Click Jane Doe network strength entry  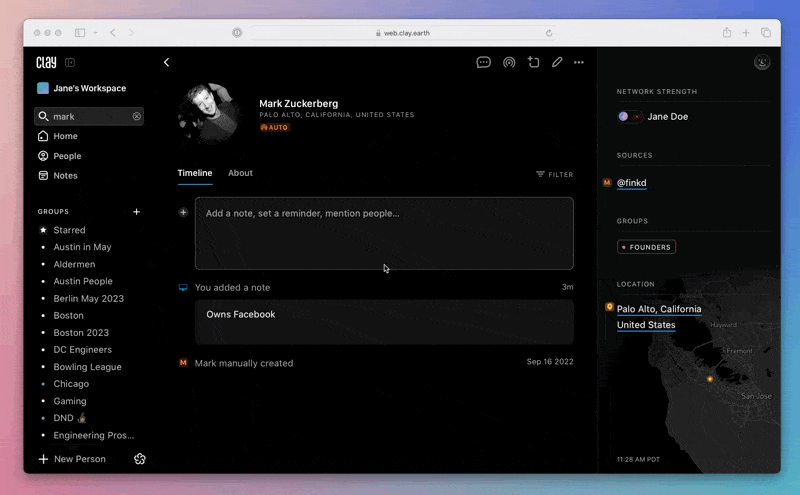click(653, 116)
